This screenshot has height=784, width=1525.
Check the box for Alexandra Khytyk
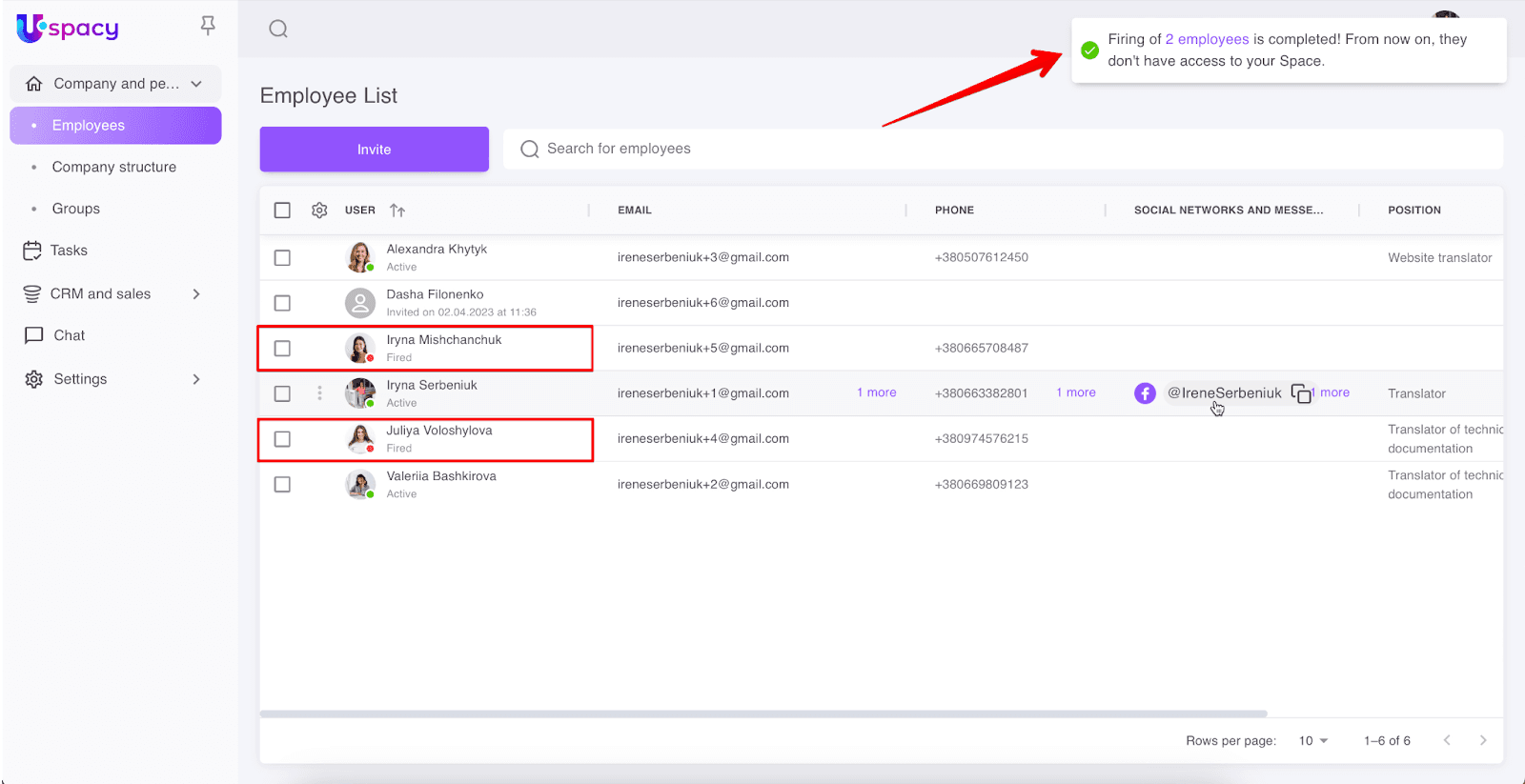[282, 258]
